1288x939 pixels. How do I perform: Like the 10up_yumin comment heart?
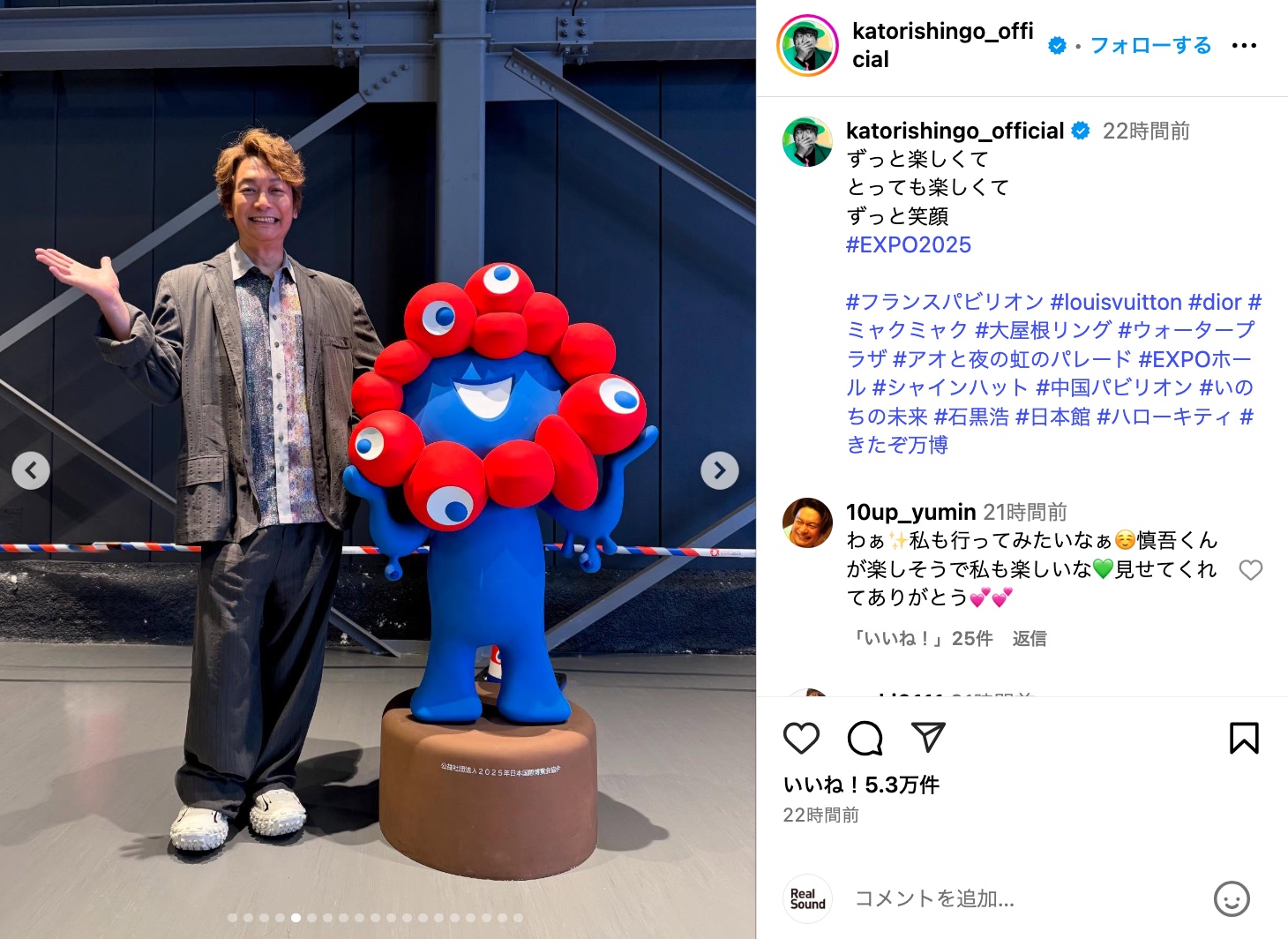[x=1250, y=570]
